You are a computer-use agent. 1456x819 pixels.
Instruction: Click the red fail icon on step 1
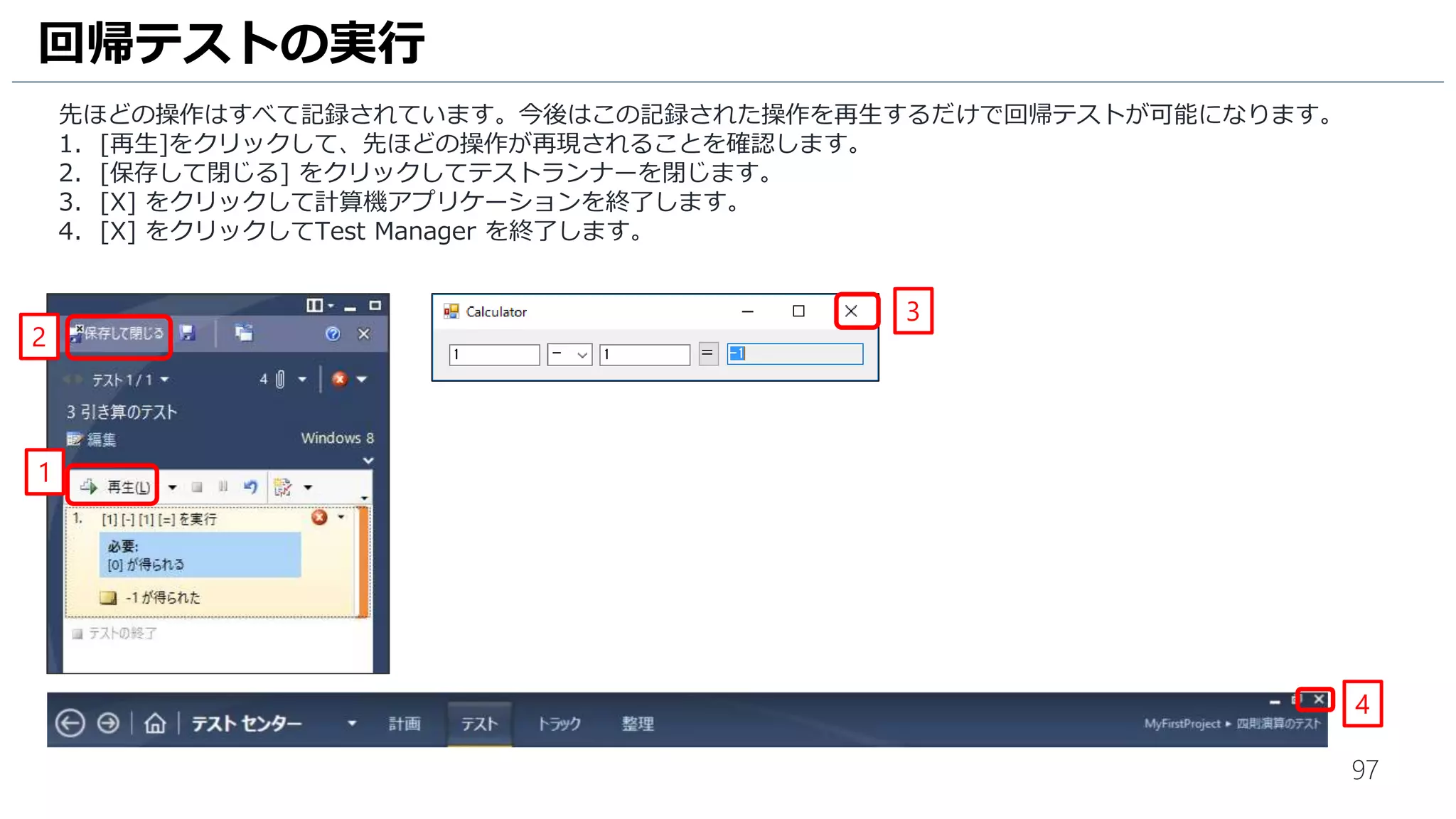(x=319, y=518)
